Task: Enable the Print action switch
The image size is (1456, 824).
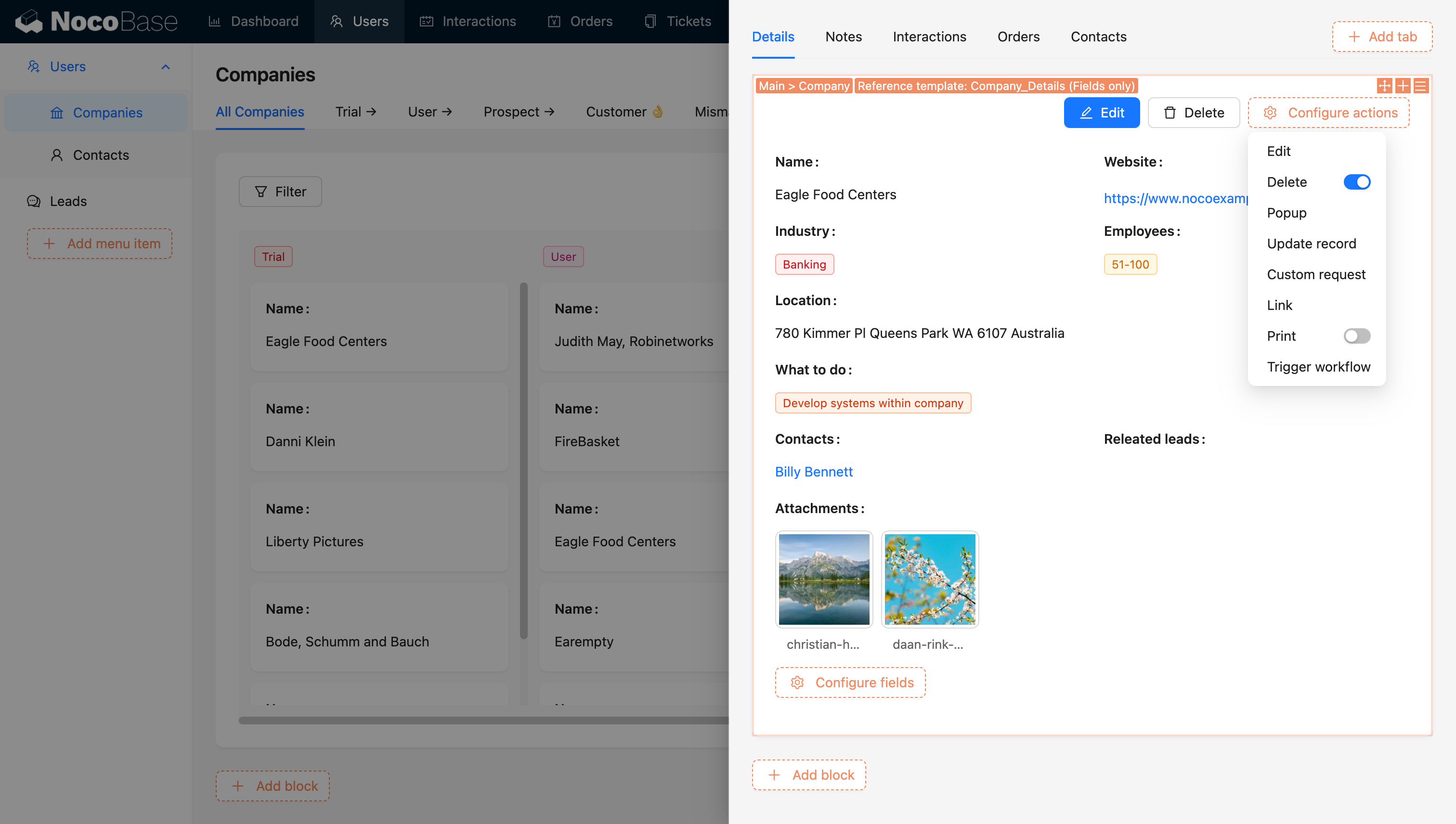Action: 1356,336
